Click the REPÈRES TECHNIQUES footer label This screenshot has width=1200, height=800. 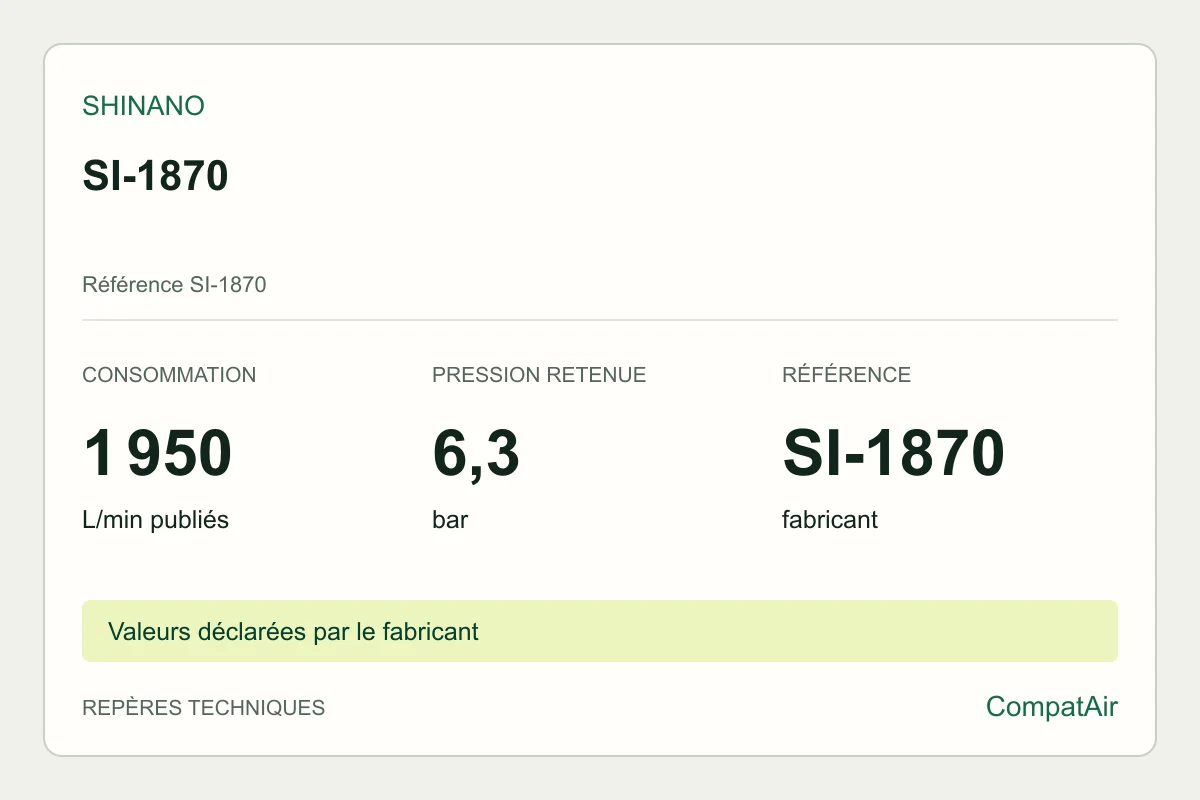[x=203, y=708]
